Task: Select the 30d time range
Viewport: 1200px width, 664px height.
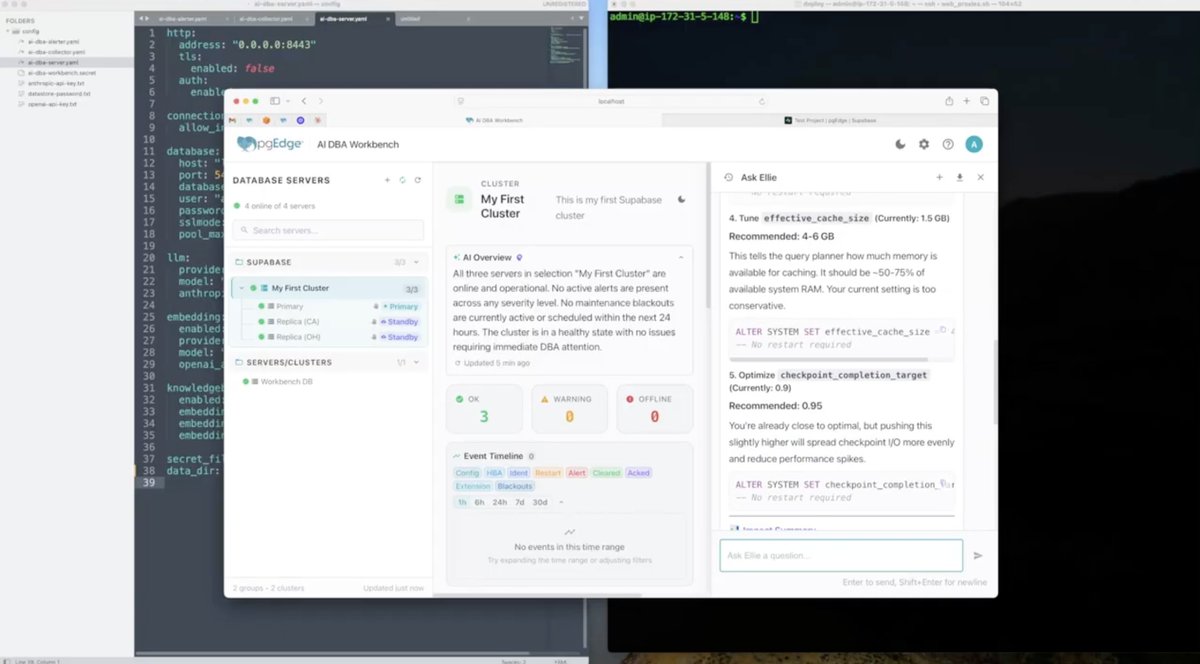Action: click(540, 502)
